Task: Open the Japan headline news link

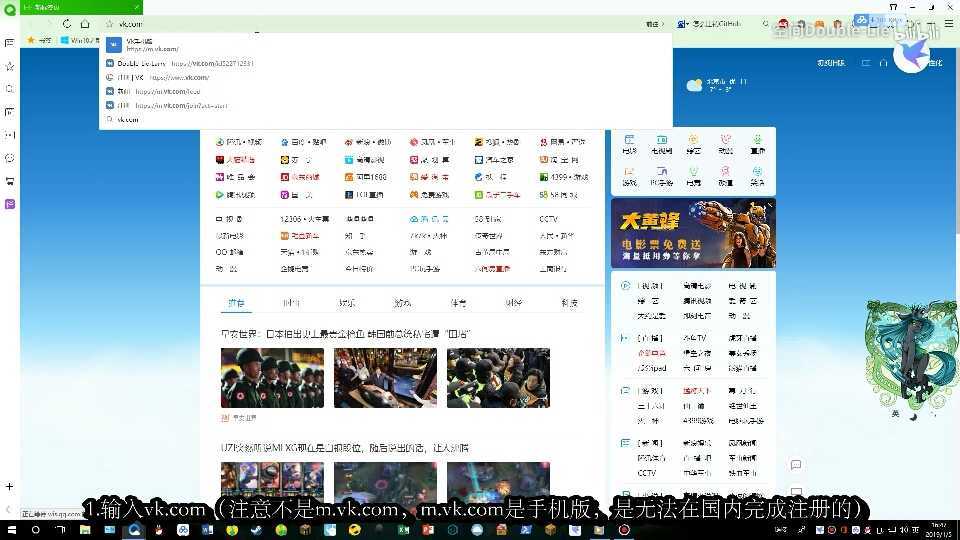Action: [x=345, y=334]
